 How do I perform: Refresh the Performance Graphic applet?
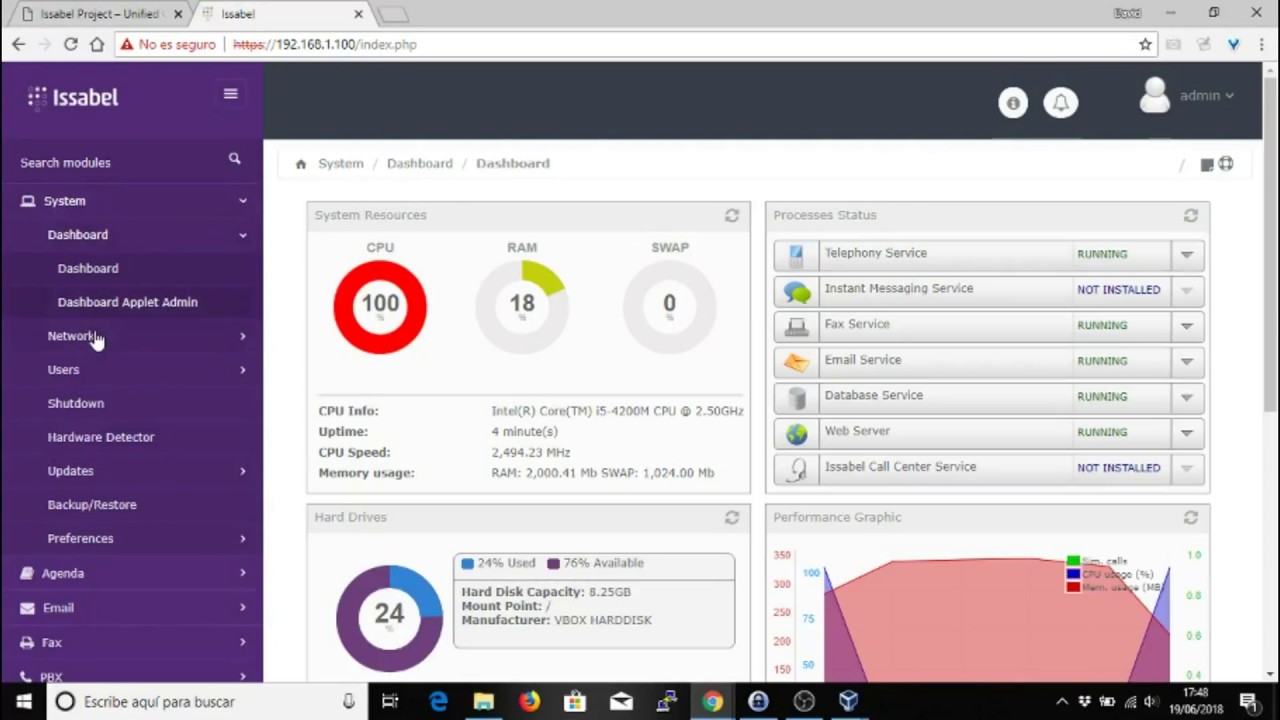[1190, 517]
